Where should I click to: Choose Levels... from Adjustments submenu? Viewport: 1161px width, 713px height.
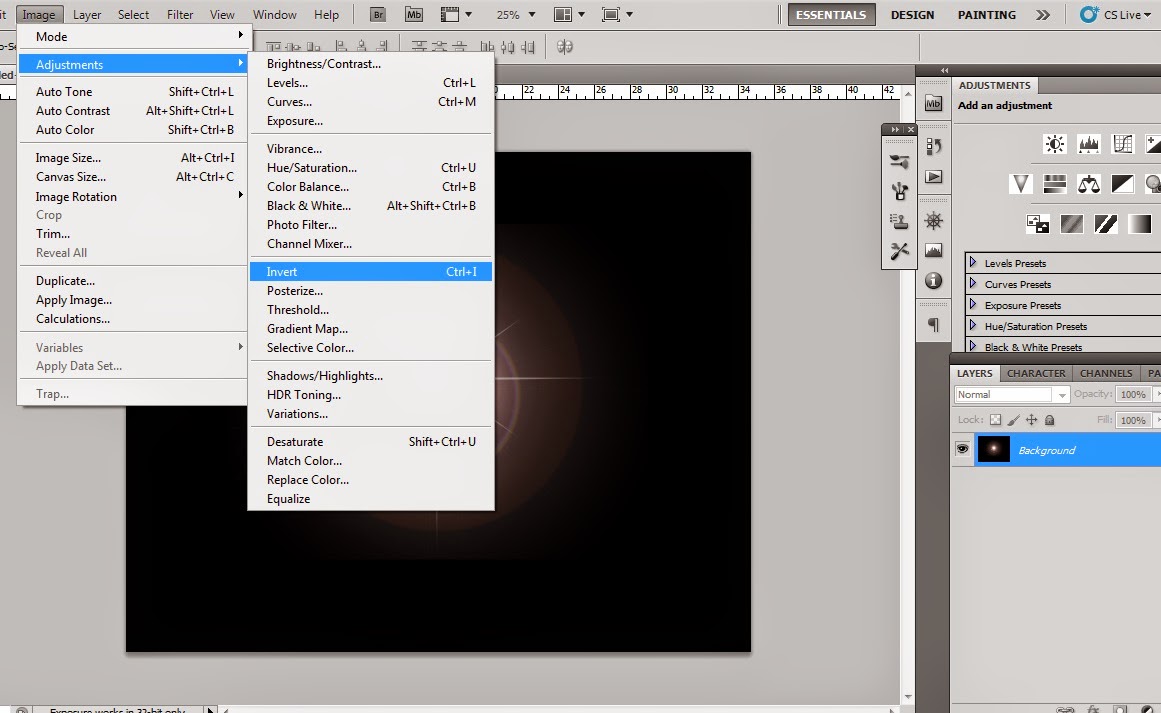tap(370, 83)
